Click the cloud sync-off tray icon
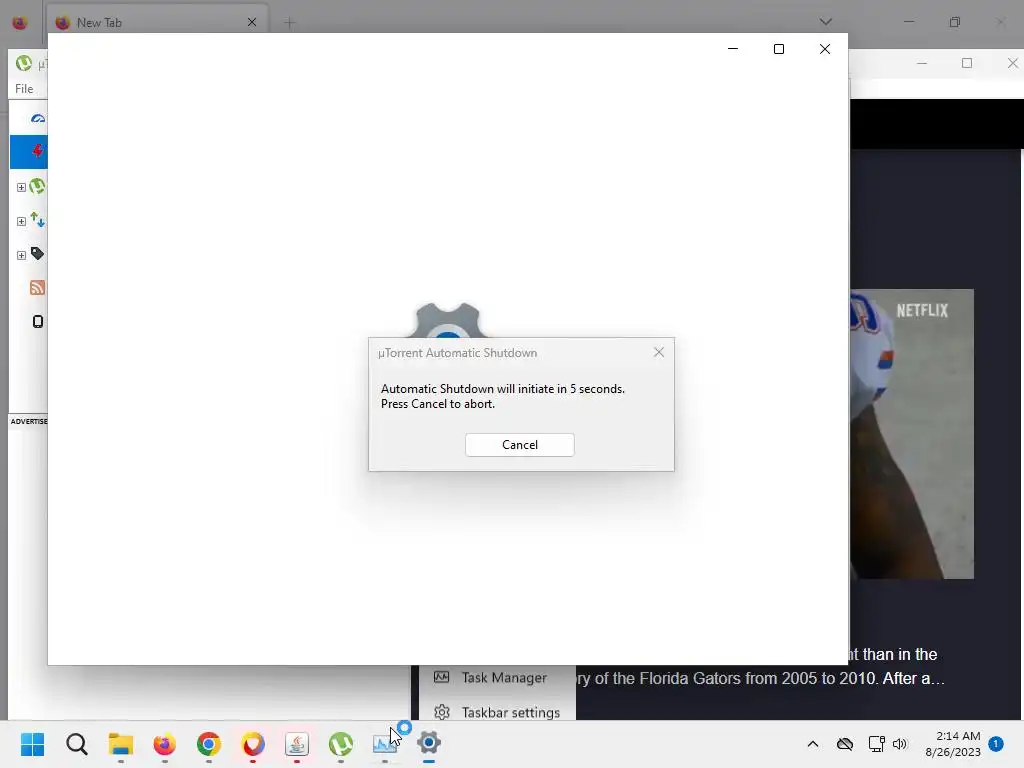The height and width of the screenshot is (768, 1024). (x=845, y=744)
